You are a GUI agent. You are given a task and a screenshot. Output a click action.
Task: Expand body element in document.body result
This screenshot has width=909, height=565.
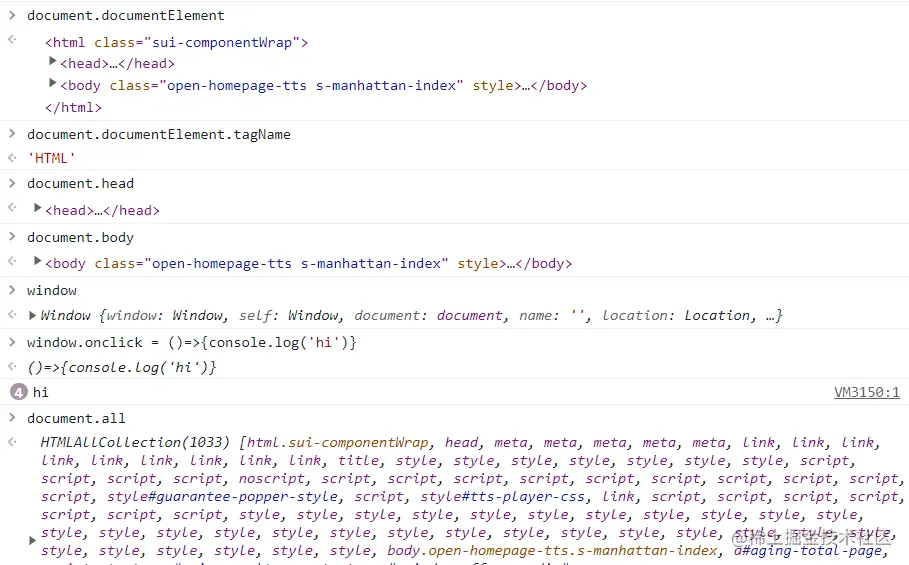coord(37,261)
